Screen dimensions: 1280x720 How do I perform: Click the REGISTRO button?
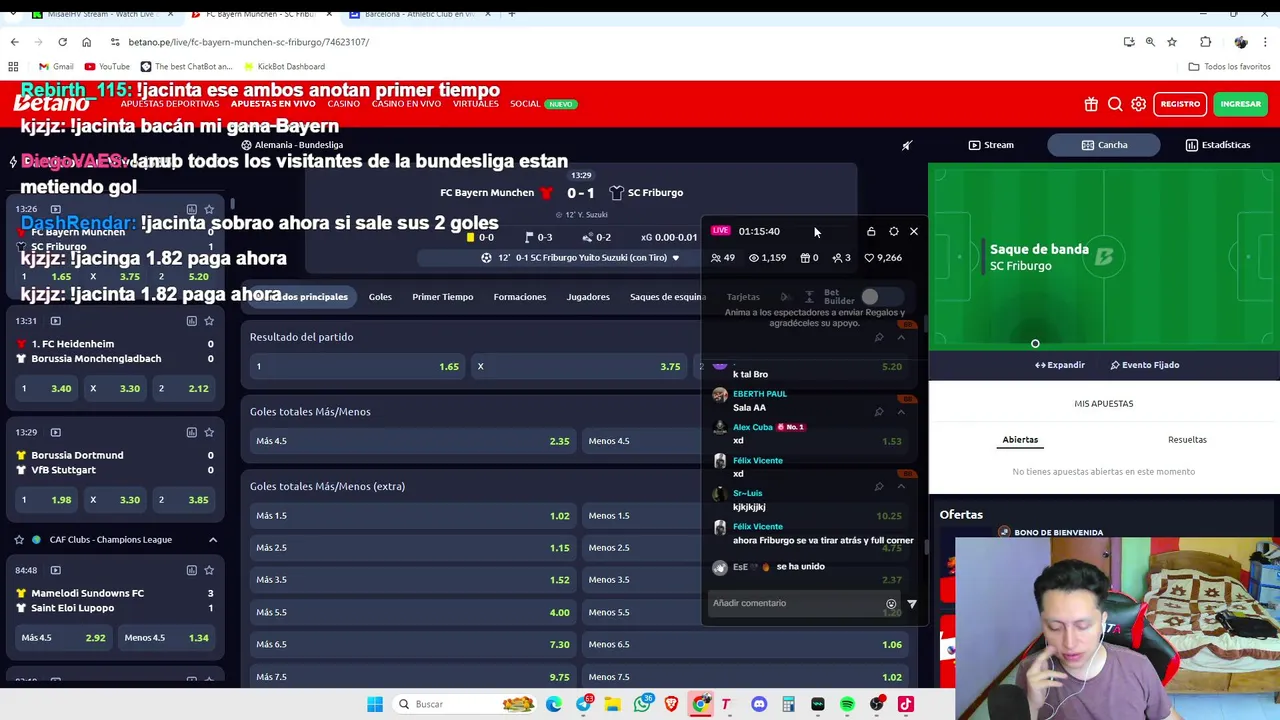(1180, 104)
